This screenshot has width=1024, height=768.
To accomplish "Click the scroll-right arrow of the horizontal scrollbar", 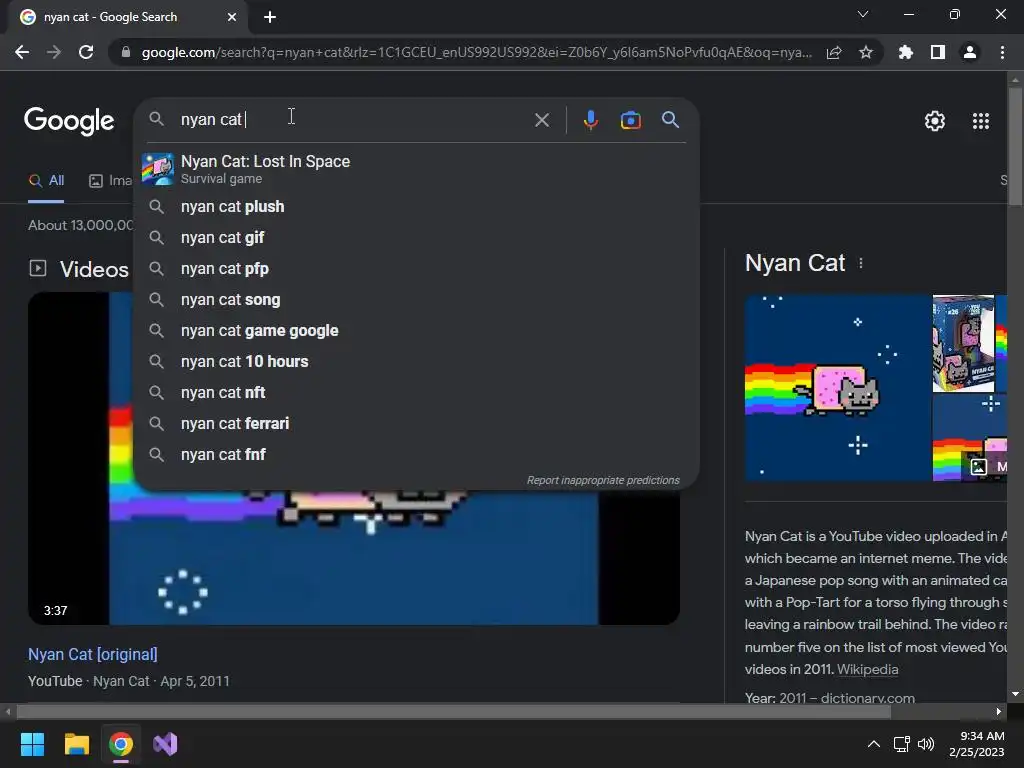I will [x=999, y=712].
